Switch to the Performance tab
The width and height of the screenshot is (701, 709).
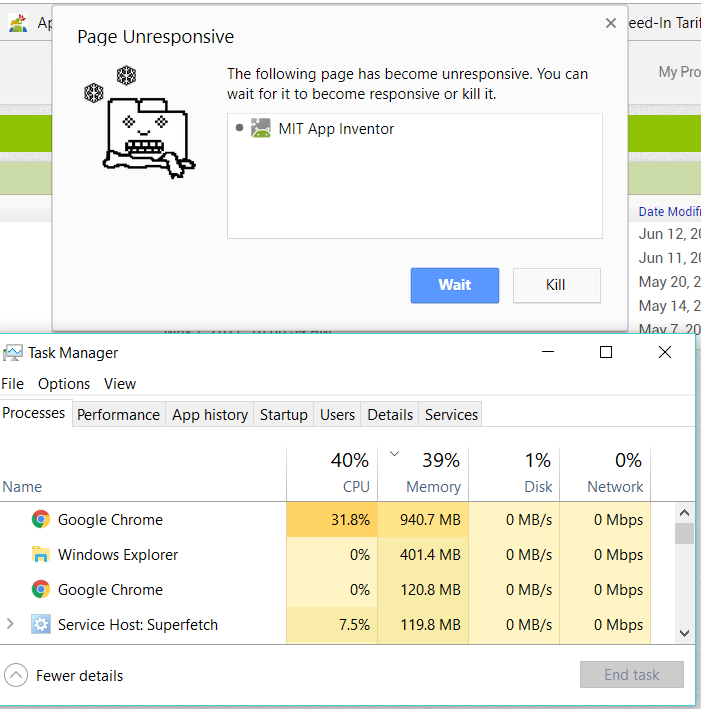tap(118, 415)
